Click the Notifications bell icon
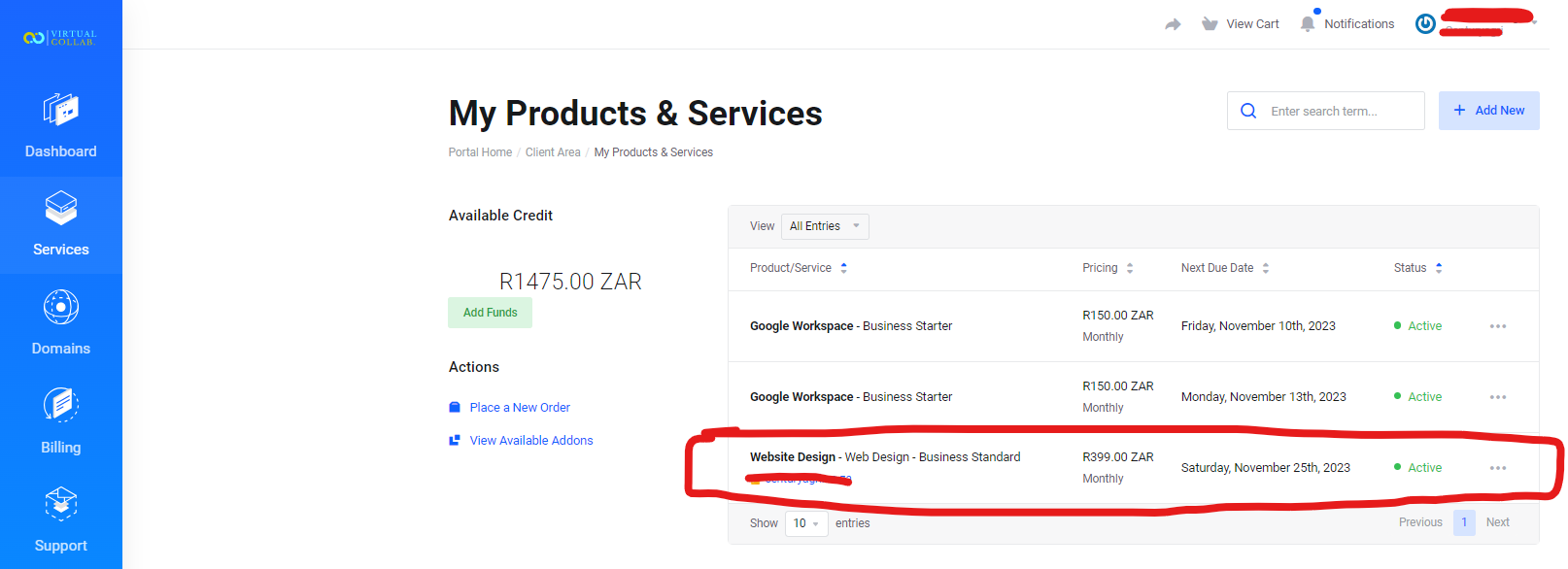This screenshot has width=1568, height=569. pyautogui.click(x=1308, y=23)
